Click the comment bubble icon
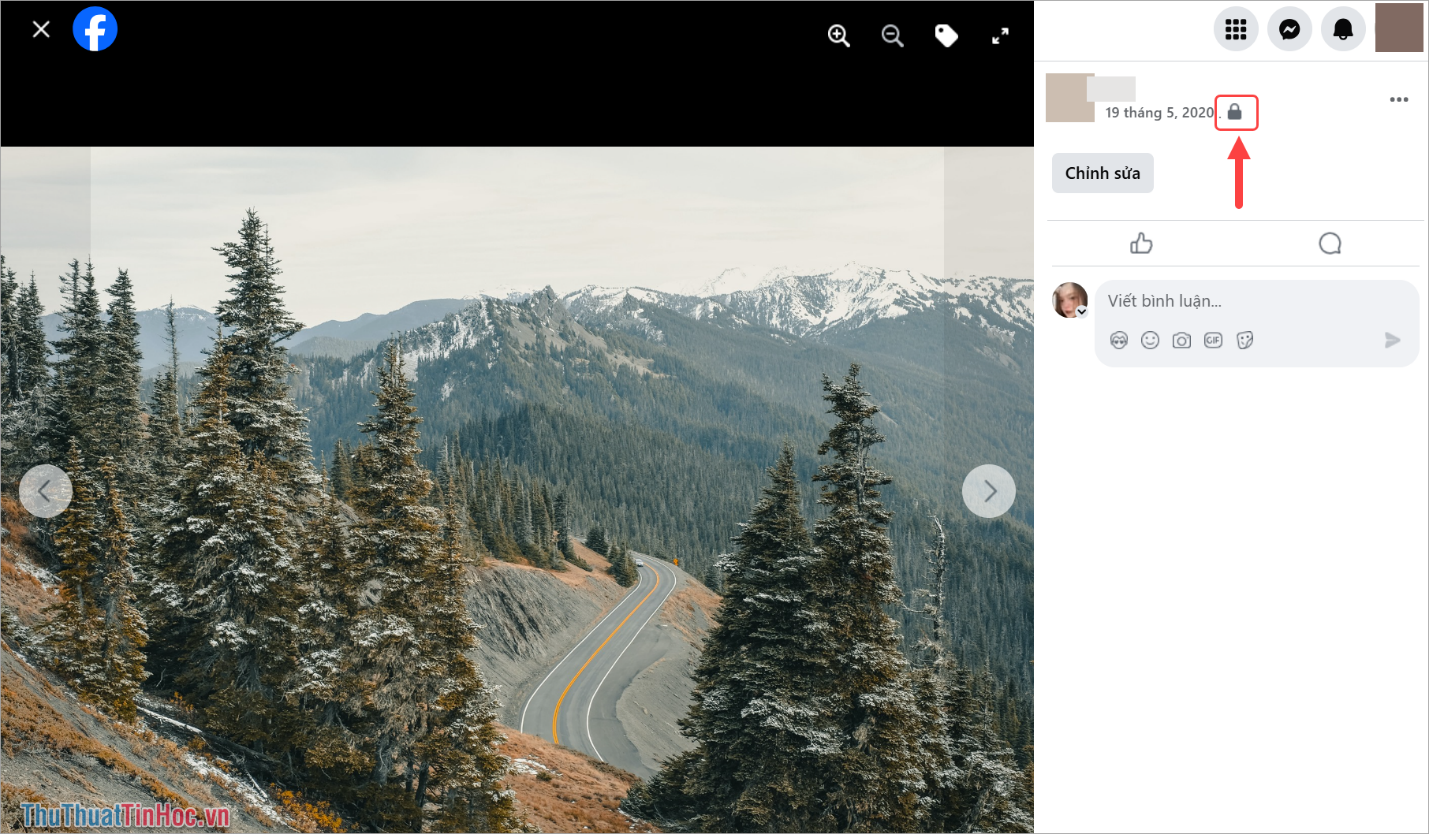This screenshot has width=1429, height=834. 1329,243
